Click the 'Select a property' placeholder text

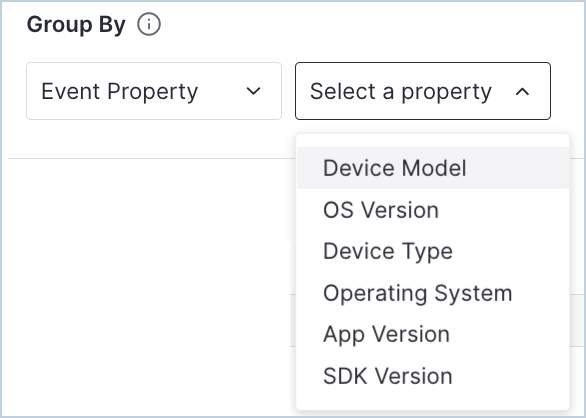(401, 92)
